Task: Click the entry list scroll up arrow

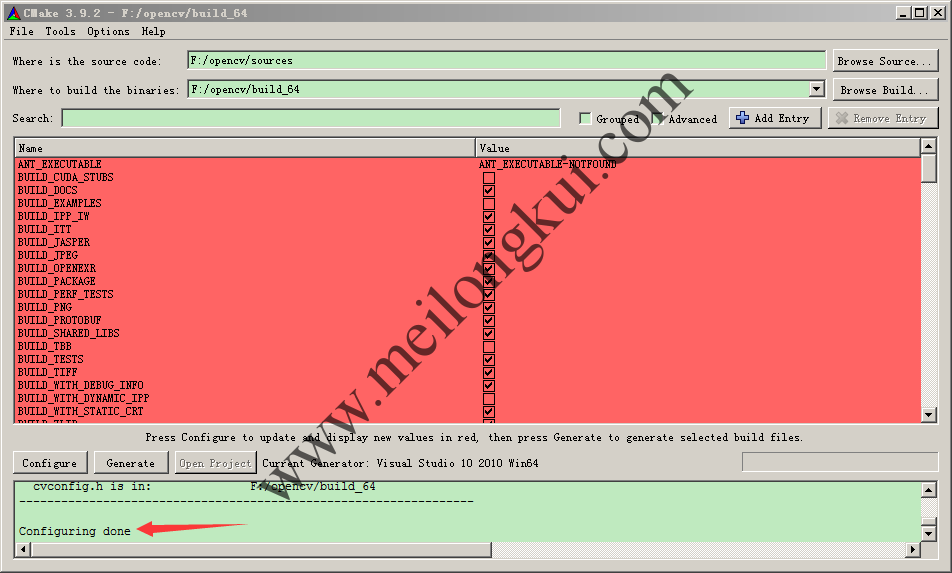Action: (928, 146)
